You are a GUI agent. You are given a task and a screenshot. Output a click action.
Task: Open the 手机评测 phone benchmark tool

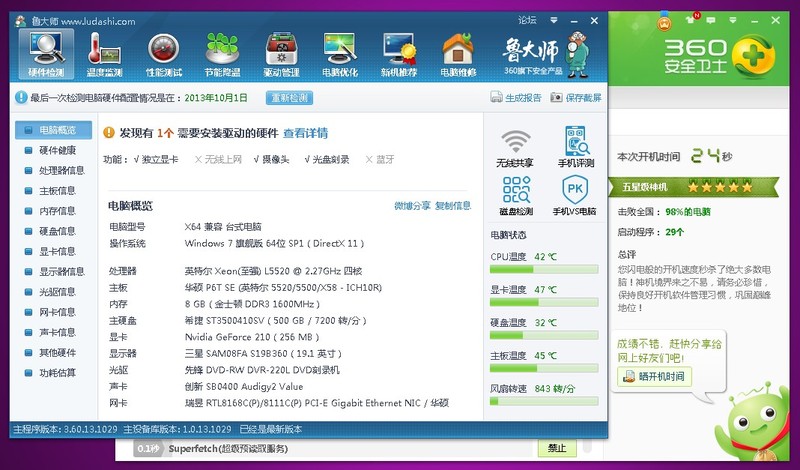point(576,147)
